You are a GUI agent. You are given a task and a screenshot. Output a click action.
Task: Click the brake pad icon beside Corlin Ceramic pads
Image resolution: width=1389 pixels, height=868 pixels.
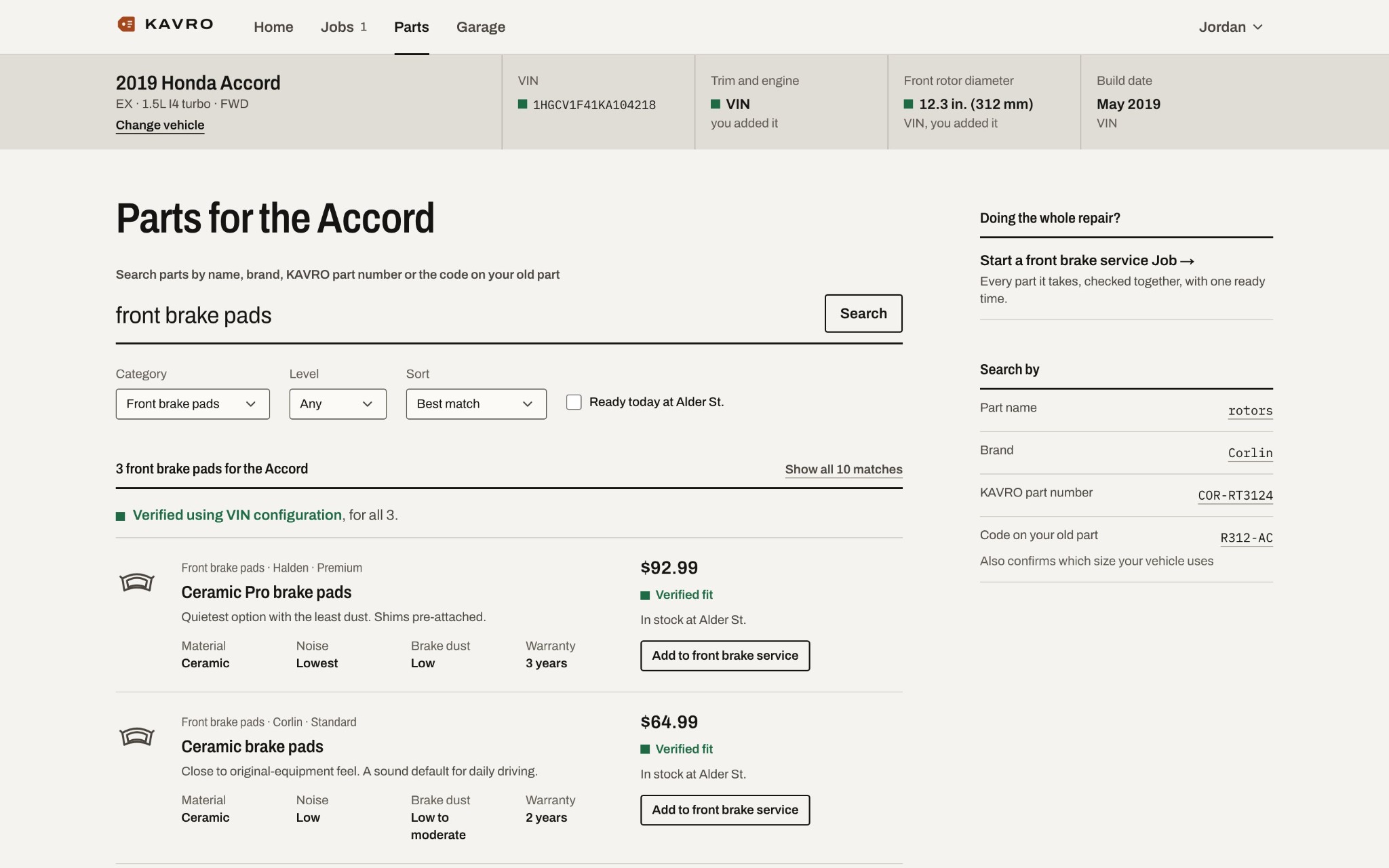pyautogui.click(x=137, y=736)
